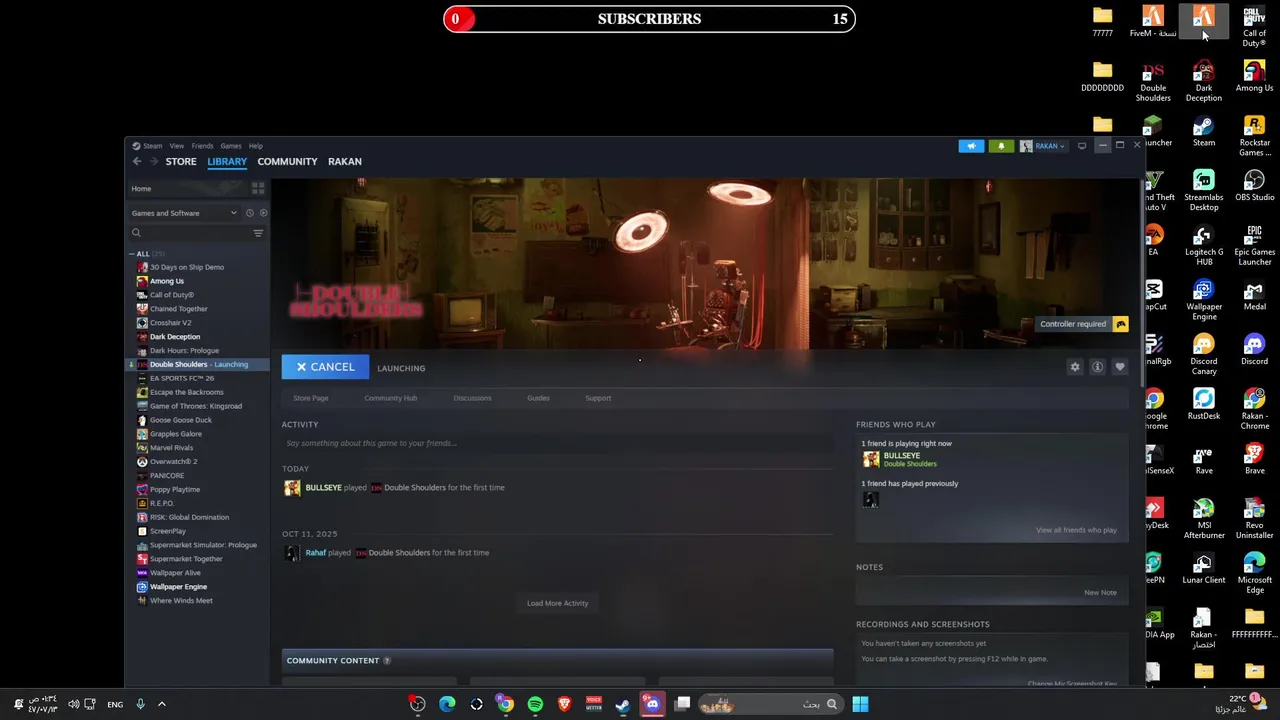
Task: Show recent games clock filter icon
Action: 249,213
